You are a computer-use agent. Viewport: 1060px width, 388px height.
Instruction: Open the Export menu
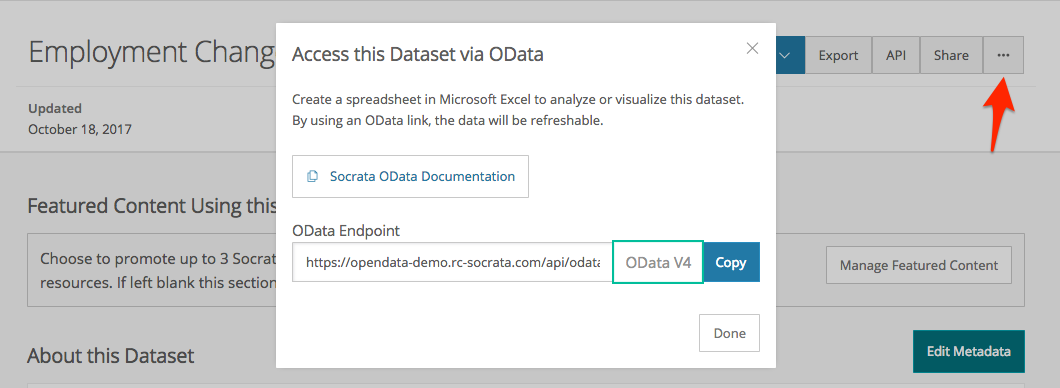pos(838,55)
